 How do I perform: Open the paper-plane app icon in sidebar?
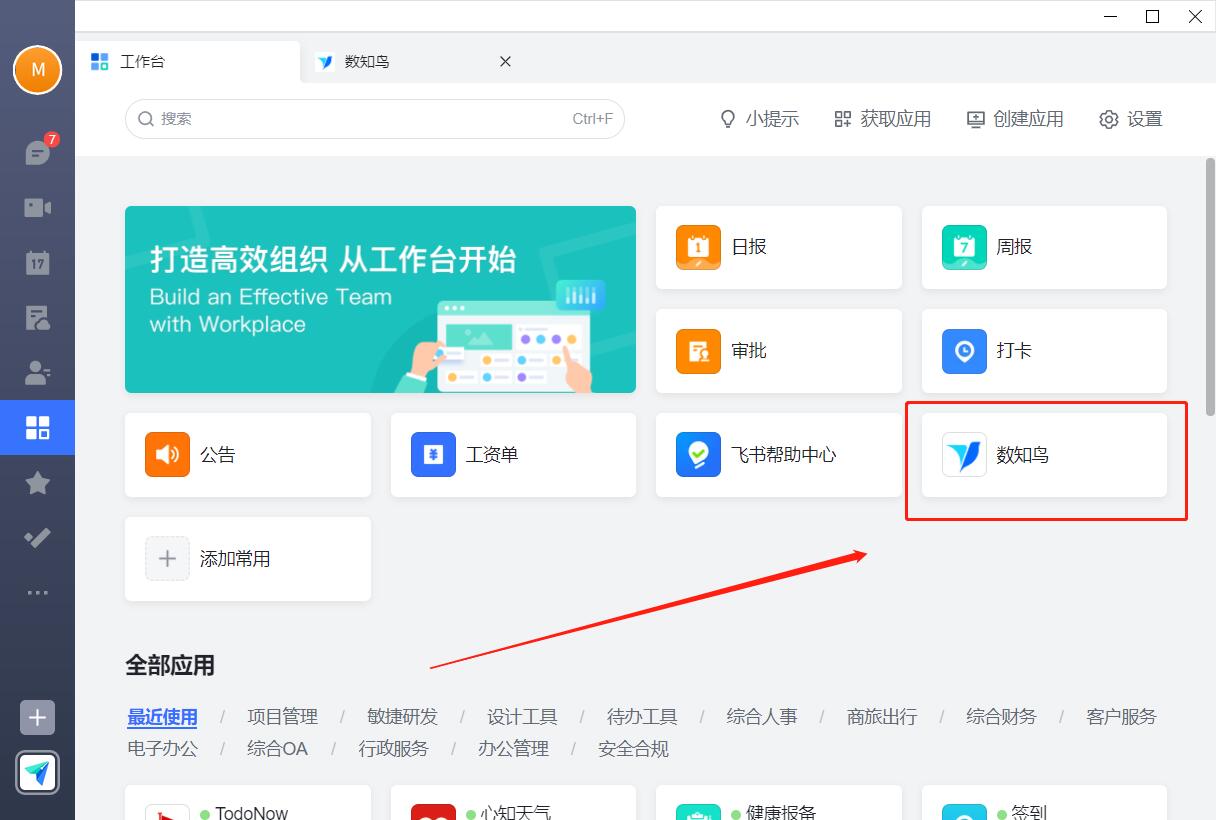[37, 773]
